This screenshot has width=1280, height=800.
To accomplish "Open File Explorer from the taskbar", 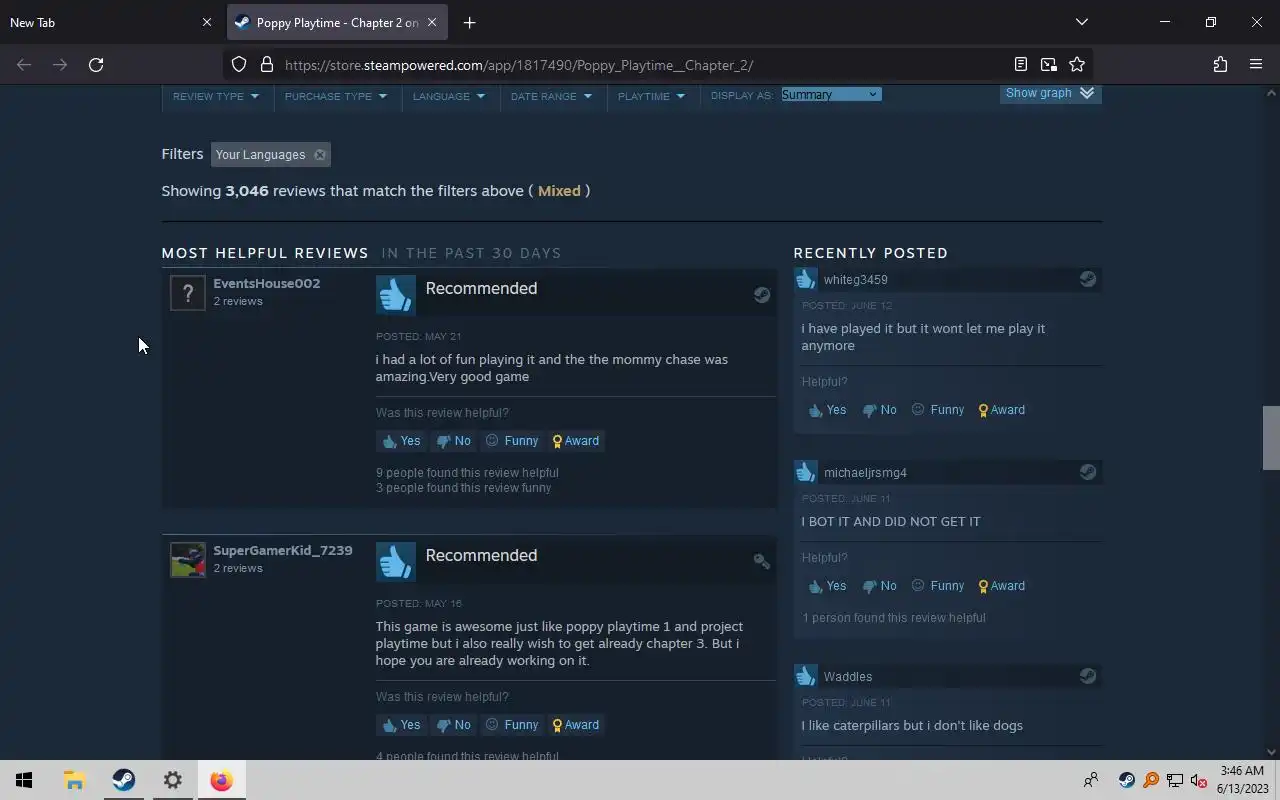I will [75, 780].
